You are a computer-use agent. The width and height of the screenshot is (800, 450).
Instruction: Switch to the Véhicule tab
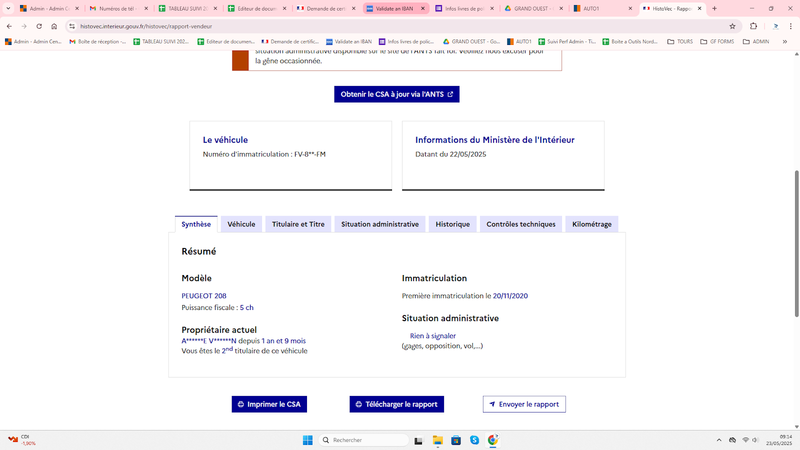coord(241,224)
